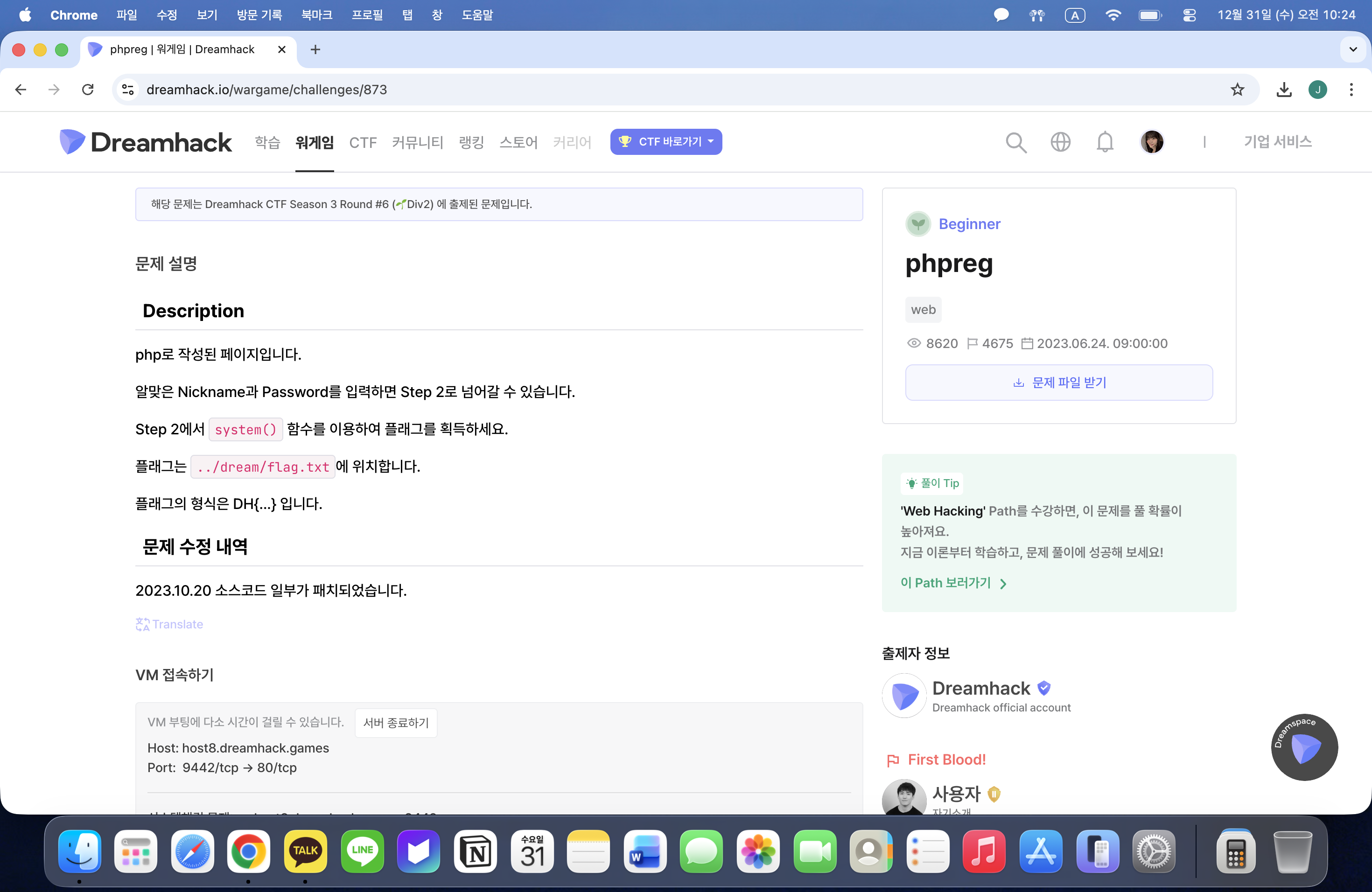Open notifications bell icon

1105,142
